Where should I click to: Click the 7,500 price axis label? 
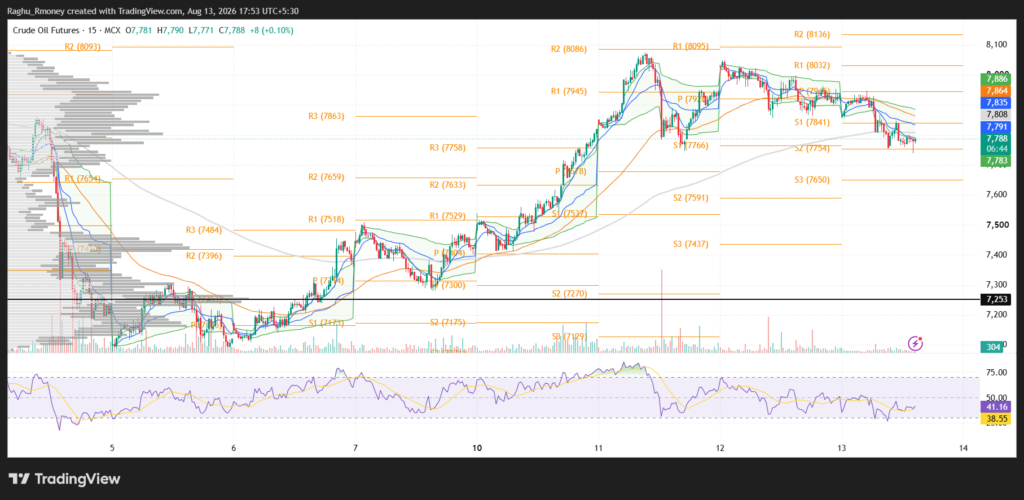coord(997,225)
